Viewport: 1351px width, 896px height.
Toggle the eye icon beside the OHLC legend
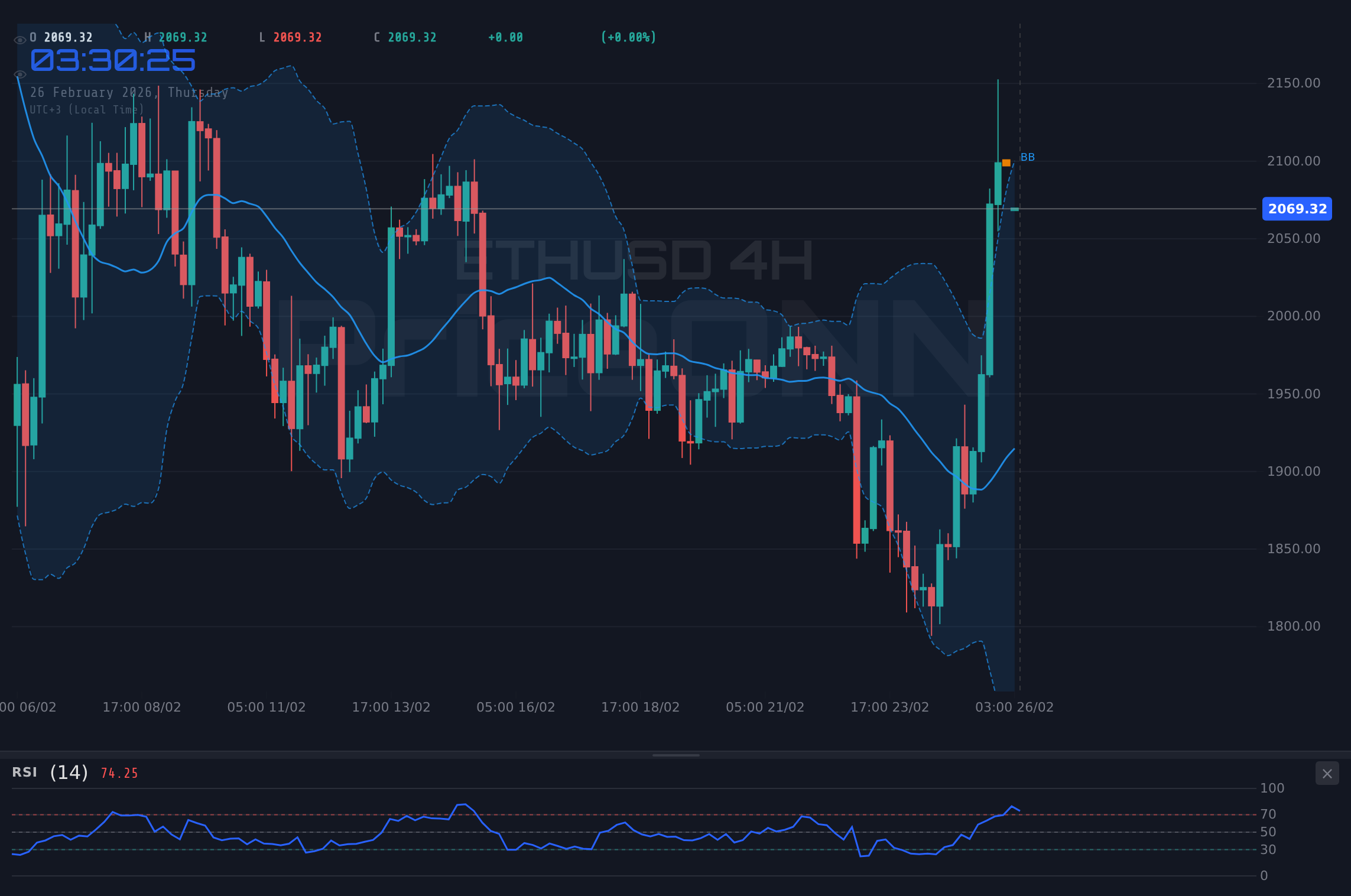20,37
